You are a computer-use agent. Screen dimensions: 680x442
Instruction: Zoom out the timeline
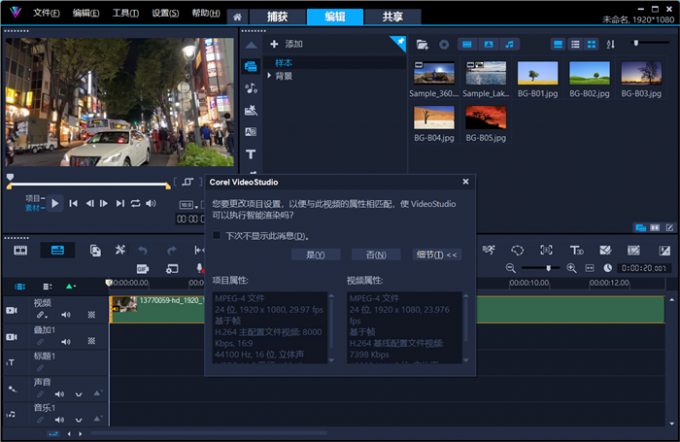click(510, 268)
